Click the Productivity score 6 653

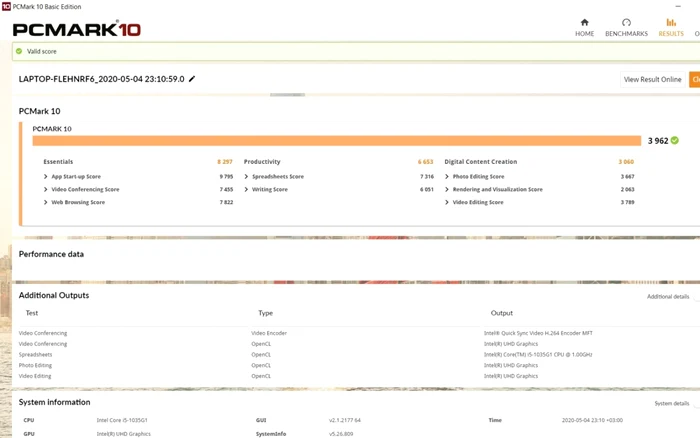click(x=425, y=162)
